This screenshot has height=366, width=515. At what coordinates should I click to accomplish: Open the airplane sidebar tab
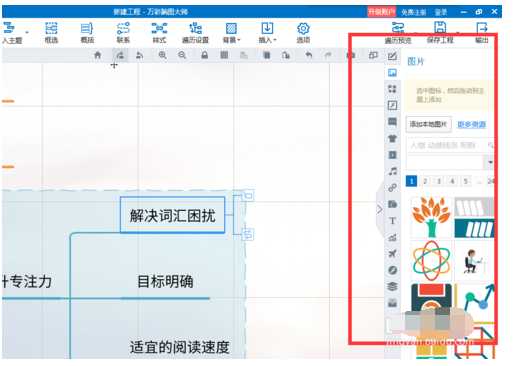[392, 254]
